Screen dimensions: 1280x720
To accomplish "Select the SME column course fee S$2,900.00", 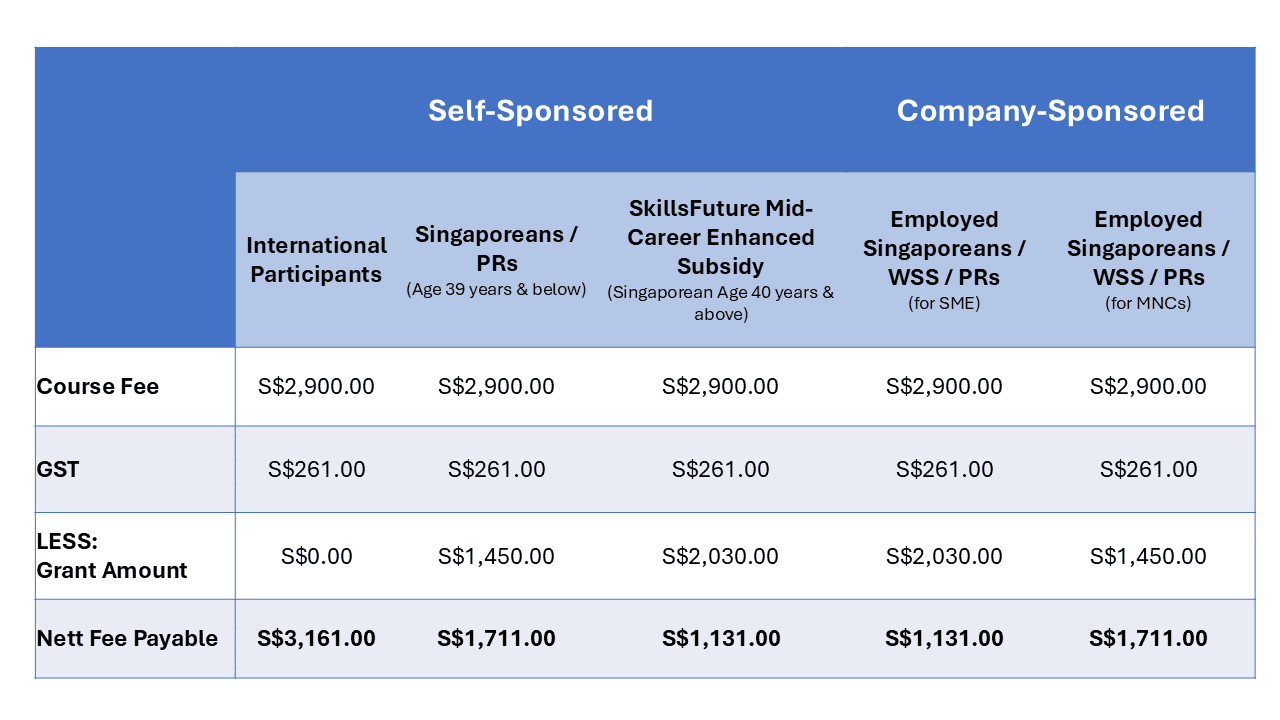I will [944, 387].
